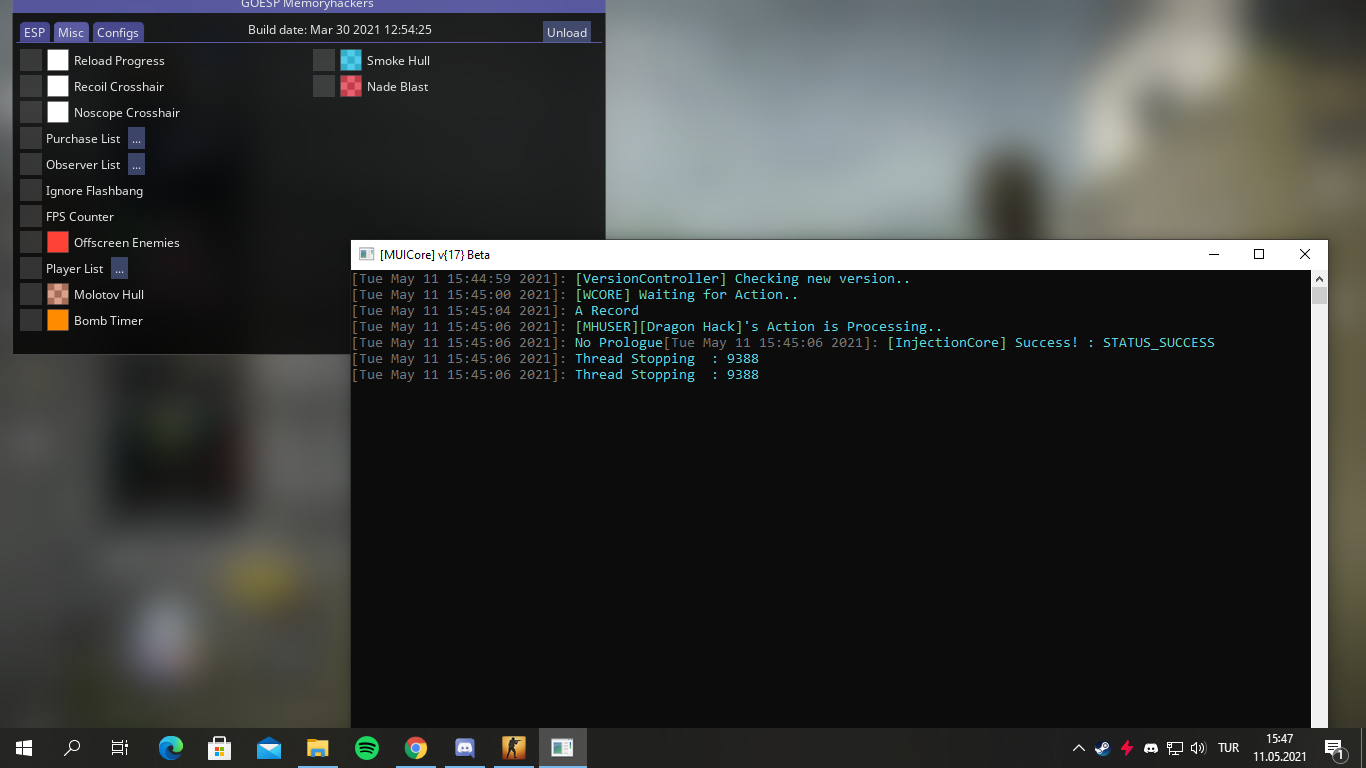Enable the Observer List checkbox
Viewport: 1366px width, 768px height.
31,164
